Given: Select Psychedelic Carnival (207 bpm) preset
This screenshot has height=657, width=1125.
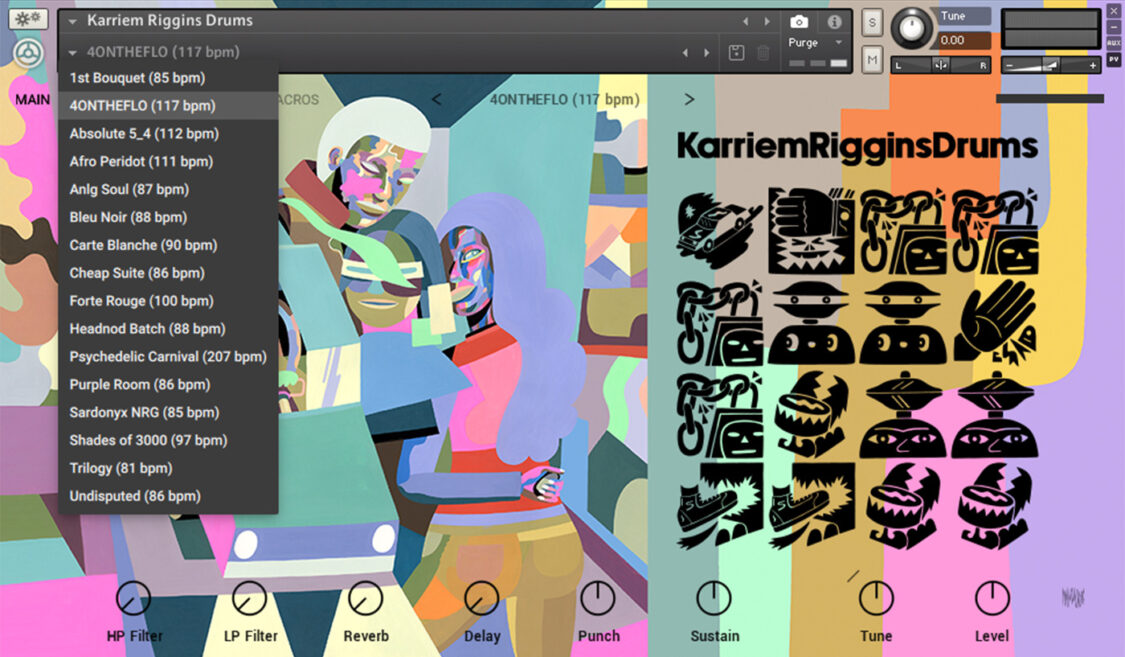Looking at the screenshot, I should point(167,356).
